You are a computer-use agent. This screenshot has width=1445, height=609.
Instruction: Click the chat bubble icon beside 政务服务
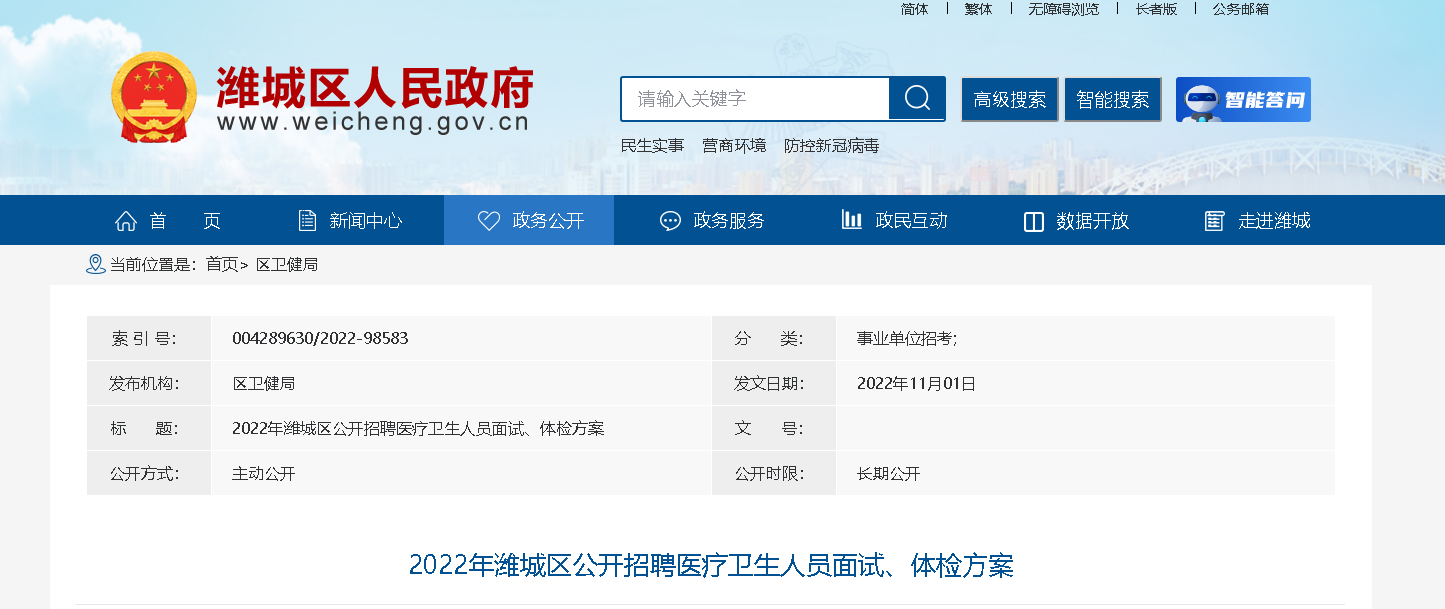point(670,221)
